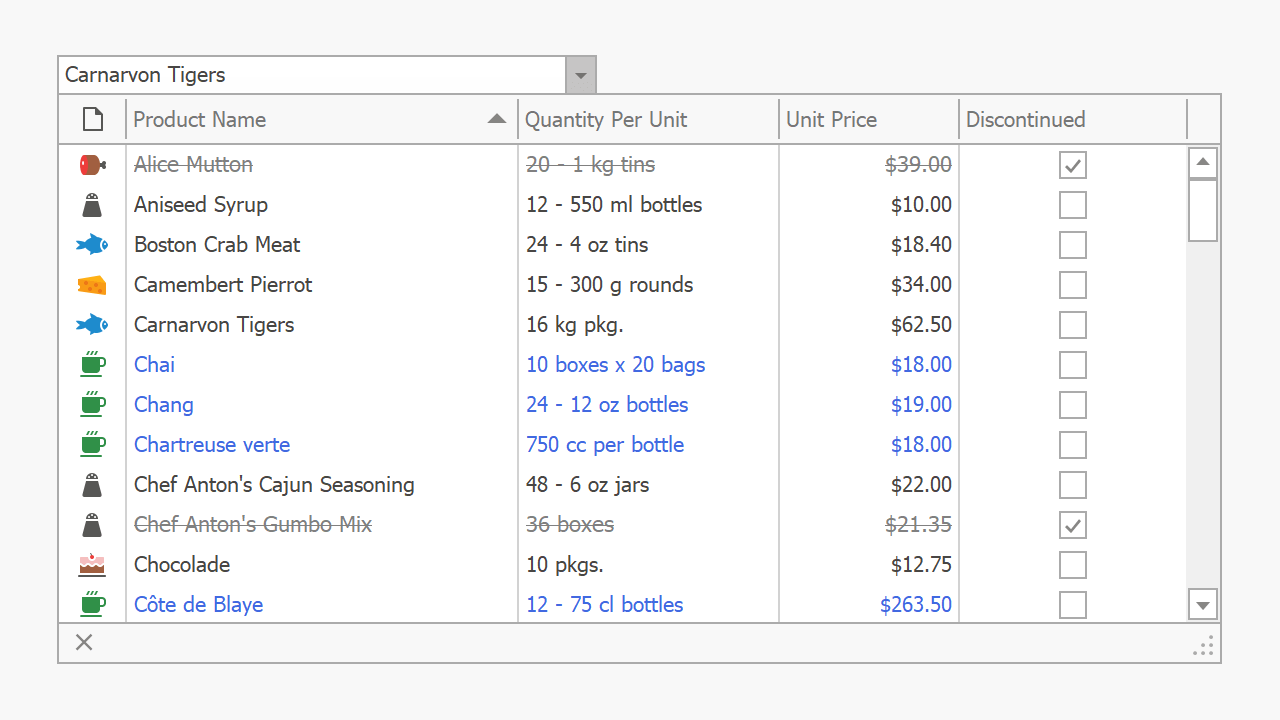The height and width of the screenshot is (720, 1280).
Task: Toggle the Product Name sort arrow
Action: [496, 120]
